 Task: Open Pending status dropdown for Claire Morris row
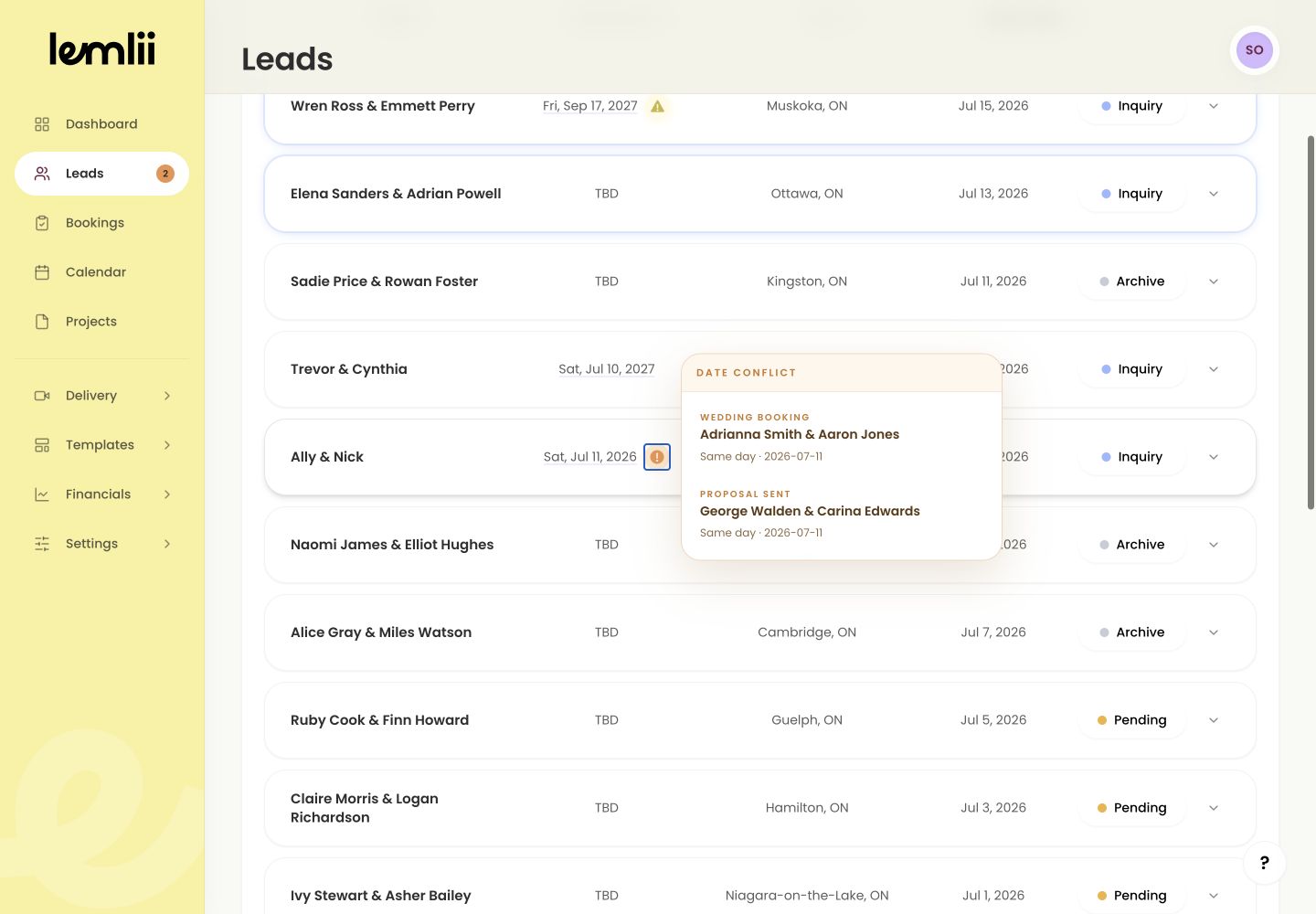click(1132, 808)
